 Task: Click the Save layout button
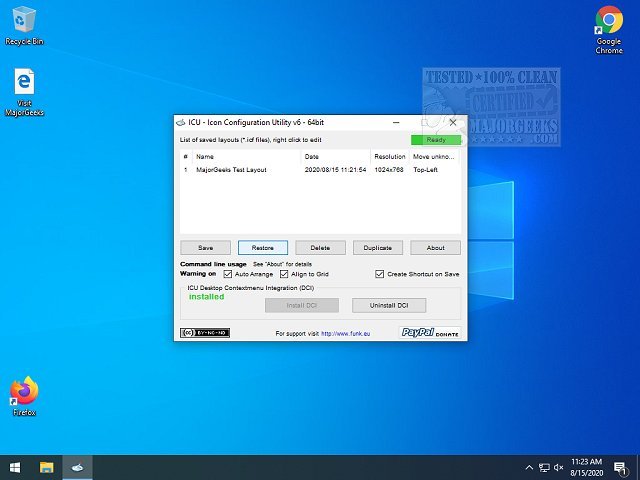[205, 248]
